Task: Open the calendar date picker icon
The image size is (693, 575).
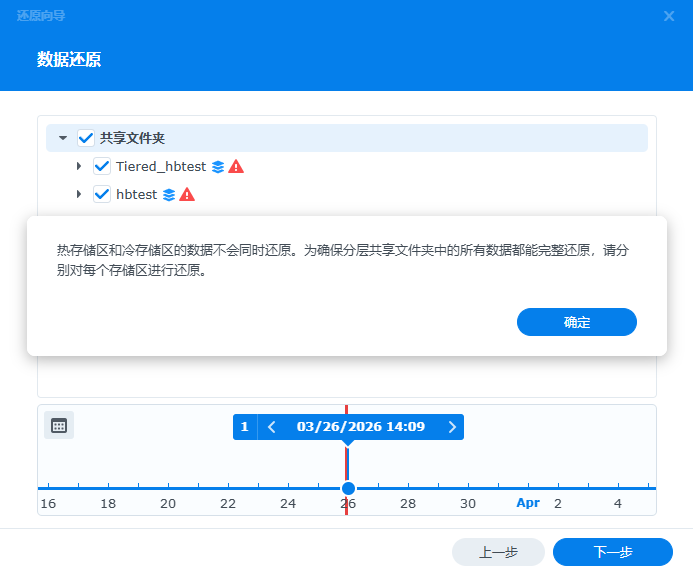Action: [x=59, y=425]
